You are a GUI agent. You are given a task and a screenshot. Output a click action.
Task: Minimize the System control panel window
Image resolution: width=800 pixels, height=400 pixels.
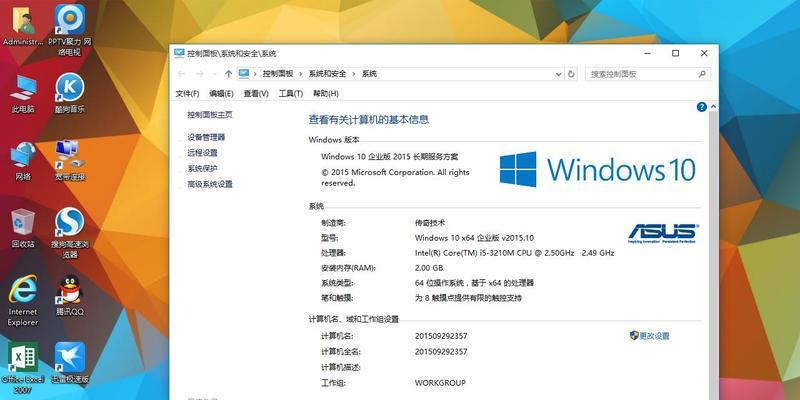click(x=647, y=53)
